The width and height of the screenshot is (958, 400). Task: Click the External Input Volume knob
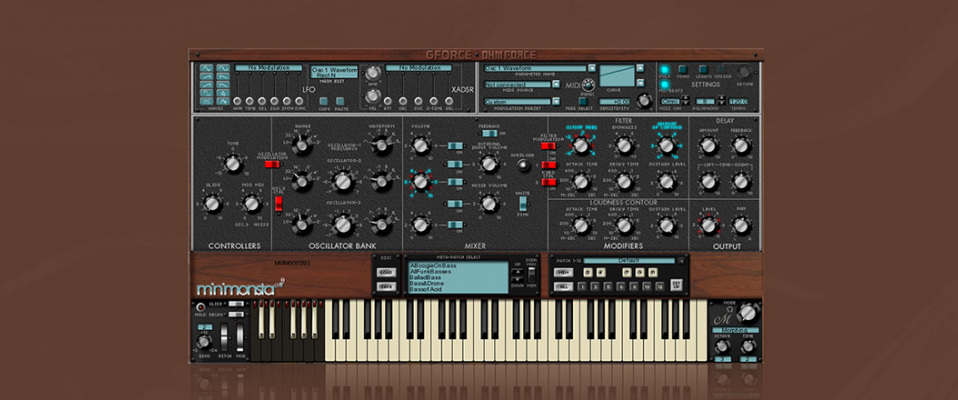click(489, 164)
